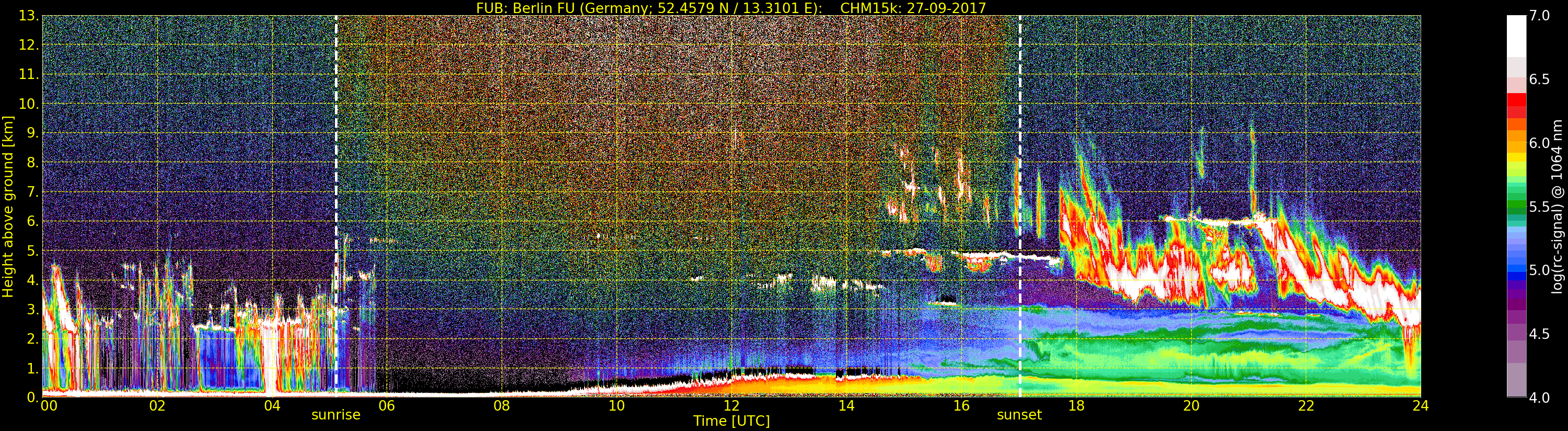Click the sunrise label below time axis
The image size is (1568, 431).
tap(336, 415)
